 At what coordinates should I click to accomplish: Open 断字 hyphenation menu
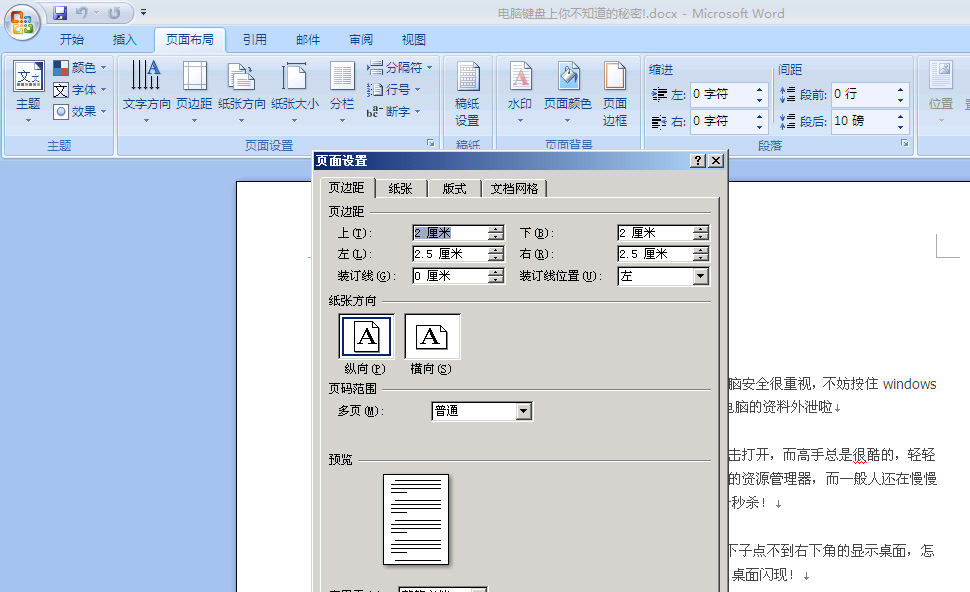click(x=393, y=111)
